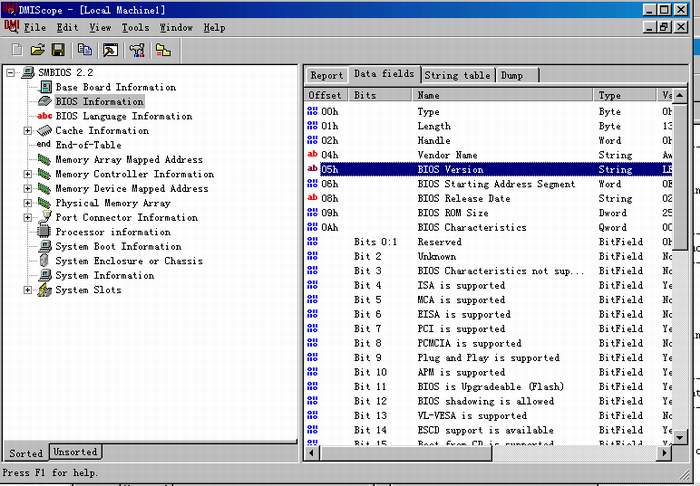Click the tools window toolbar icon
700x486 pixels.
pyautogui.click(x=110, y=50)
